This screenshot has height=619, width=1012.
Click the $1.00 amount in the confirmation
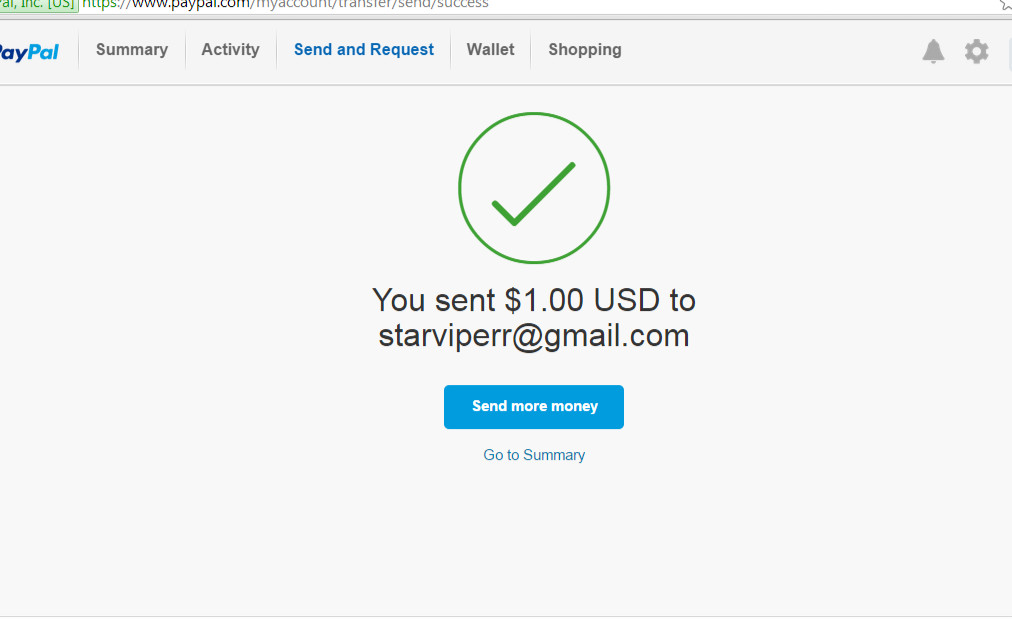coord(544,300)
